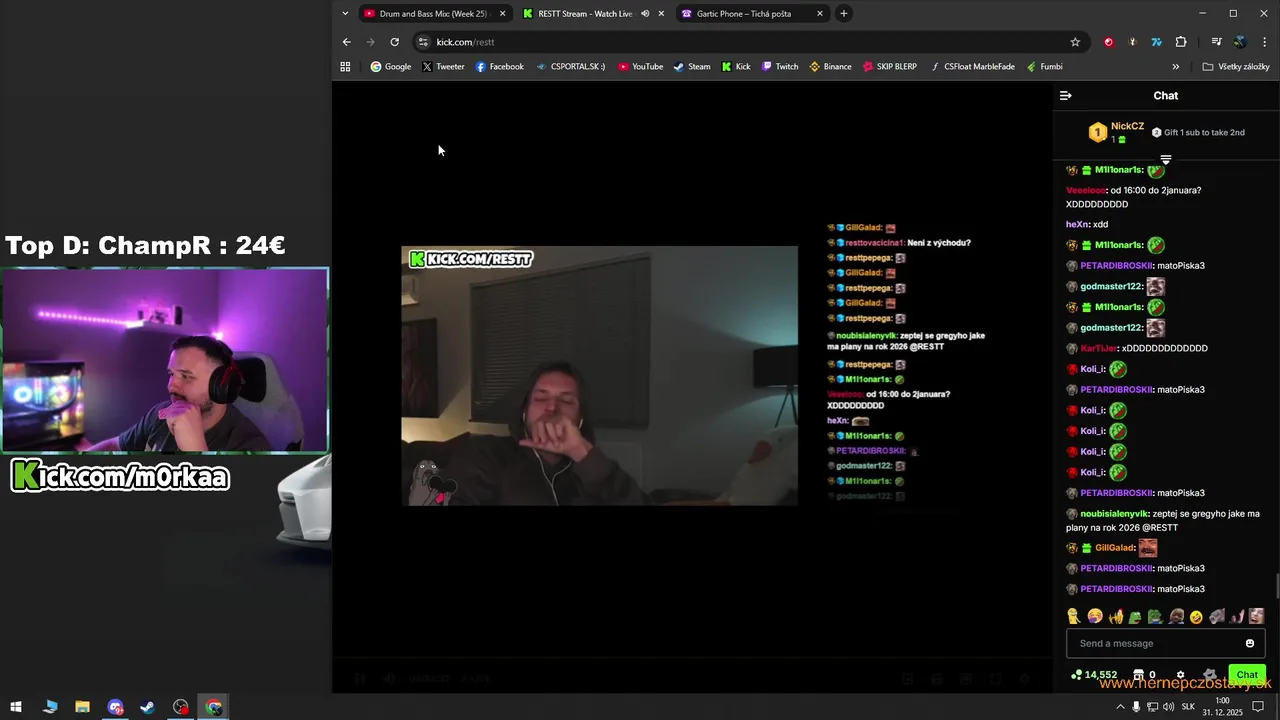
Task: Reload the kick.com page
Action: coord(395,42)
